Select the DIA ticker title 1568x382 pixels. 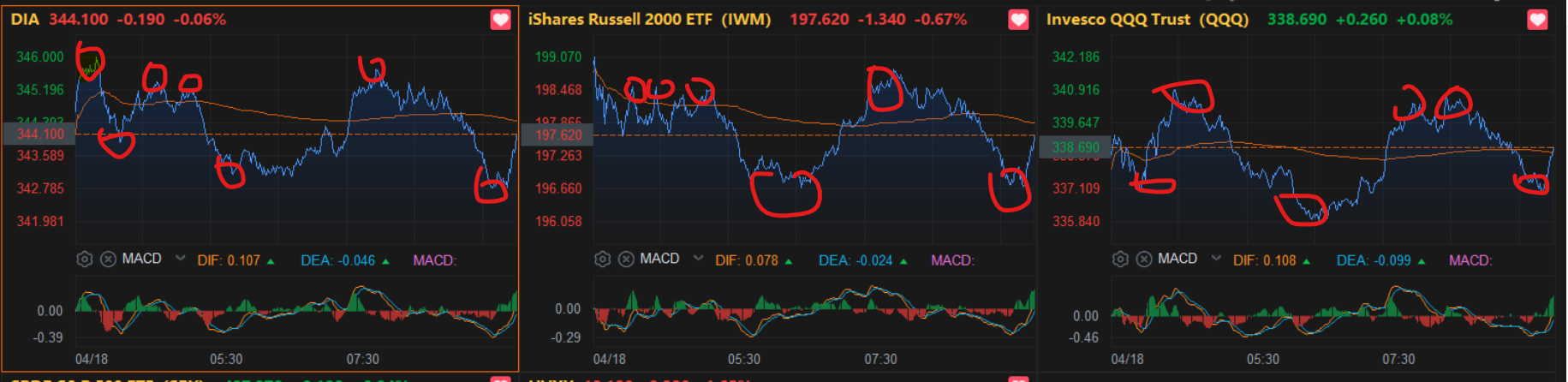point(25,19)
